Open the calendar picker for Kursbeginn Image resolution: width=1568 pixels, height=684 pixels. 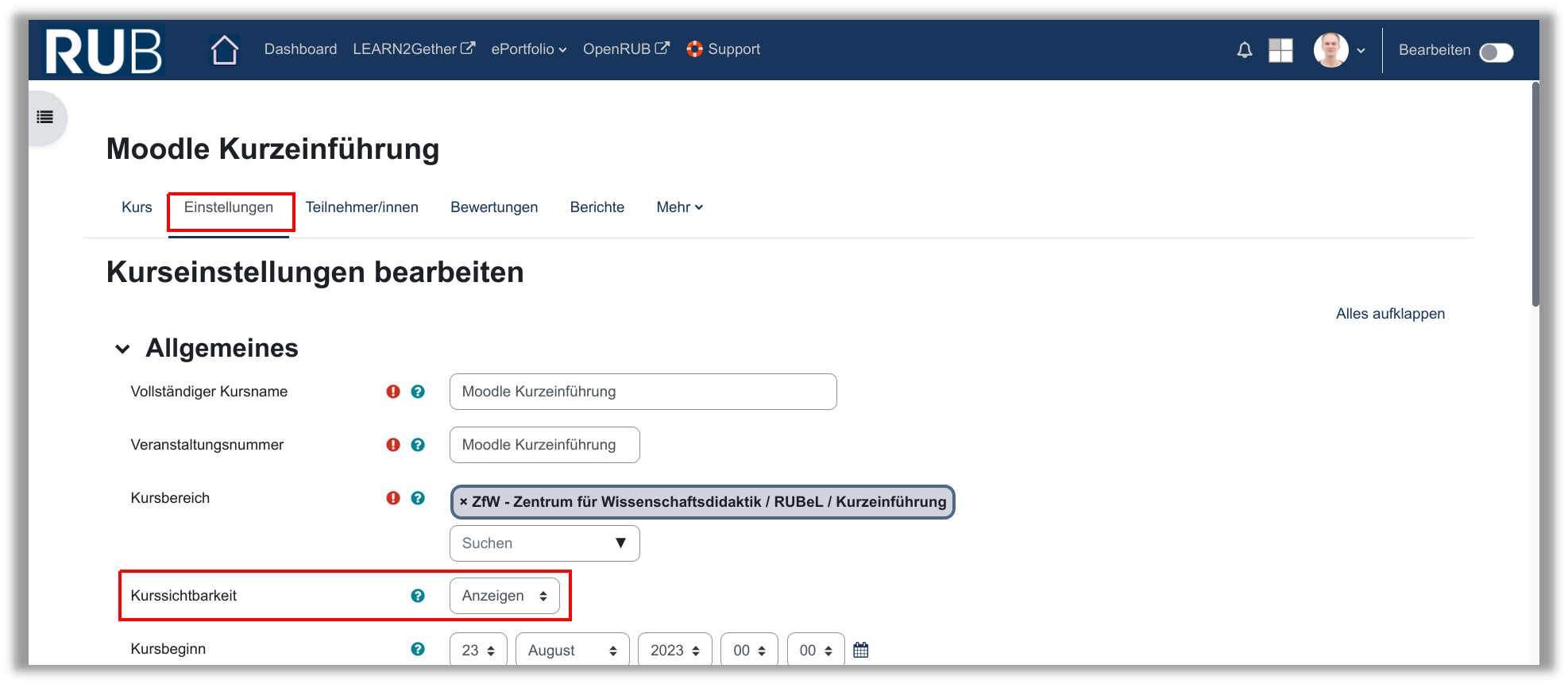click(x=860, y=650)
